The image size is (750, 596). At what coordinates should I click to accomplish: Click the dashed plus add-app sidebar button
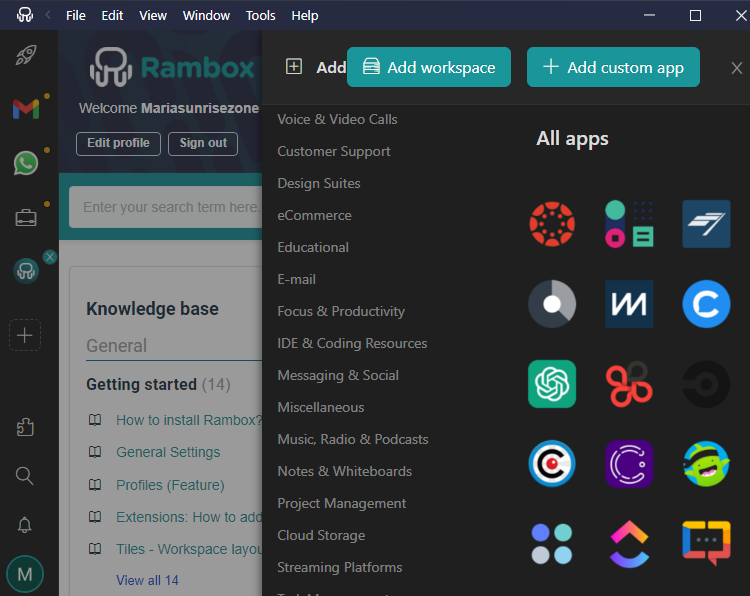coord(25,335)
